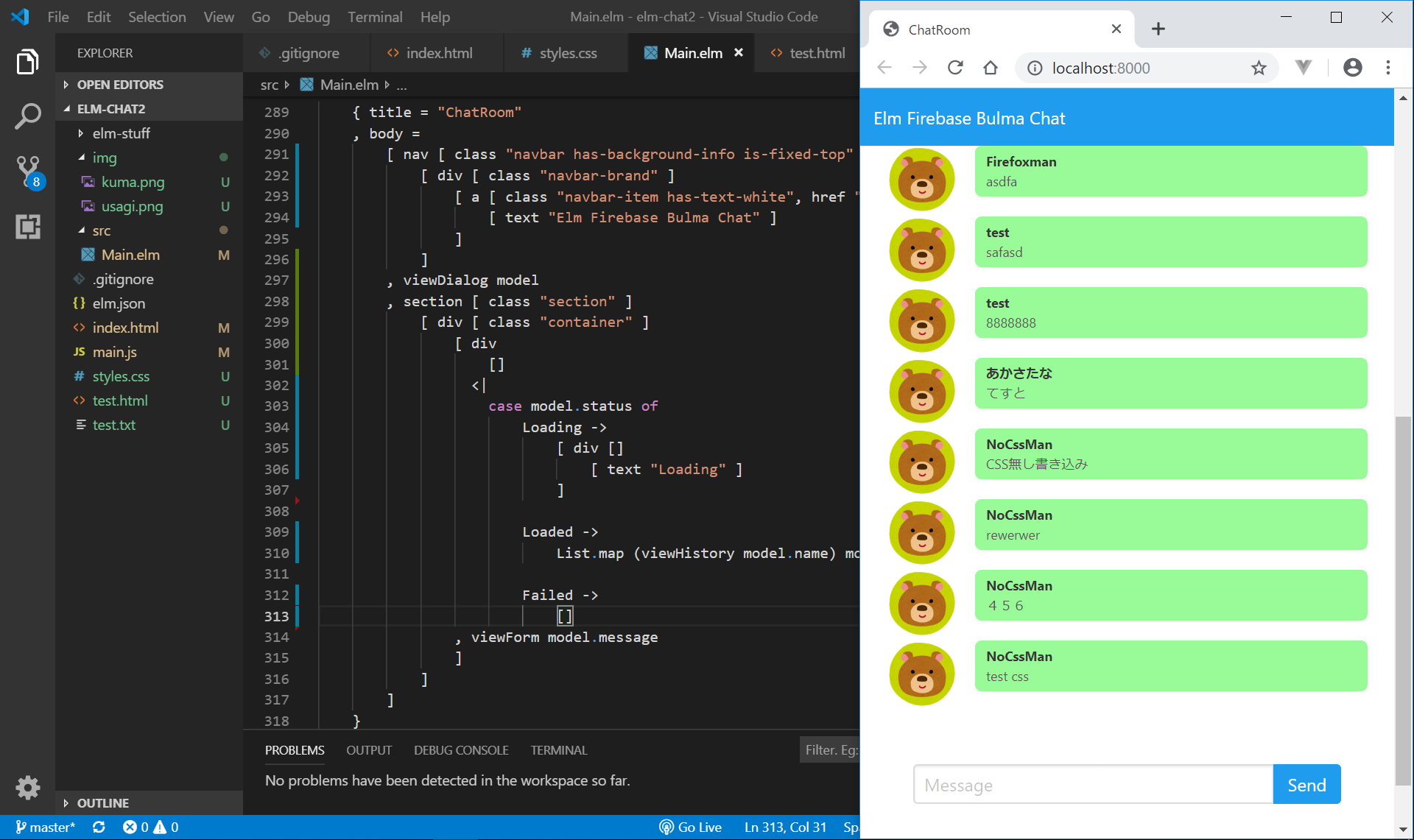Click the Message input field
This screenshot has height=840, width=1414.
(1093, 785)
